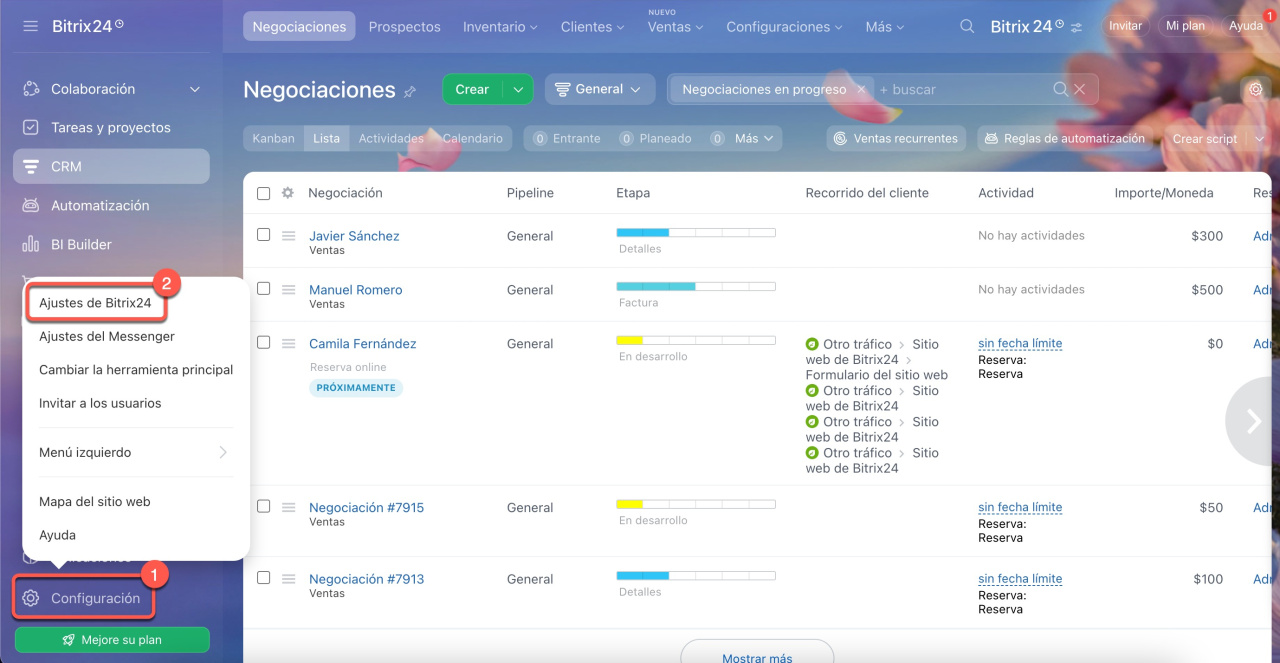The width and height of the screenshot is (1280, 663).
Task: Select Invitar a los usuarios
Action: [x=100, y=403]
